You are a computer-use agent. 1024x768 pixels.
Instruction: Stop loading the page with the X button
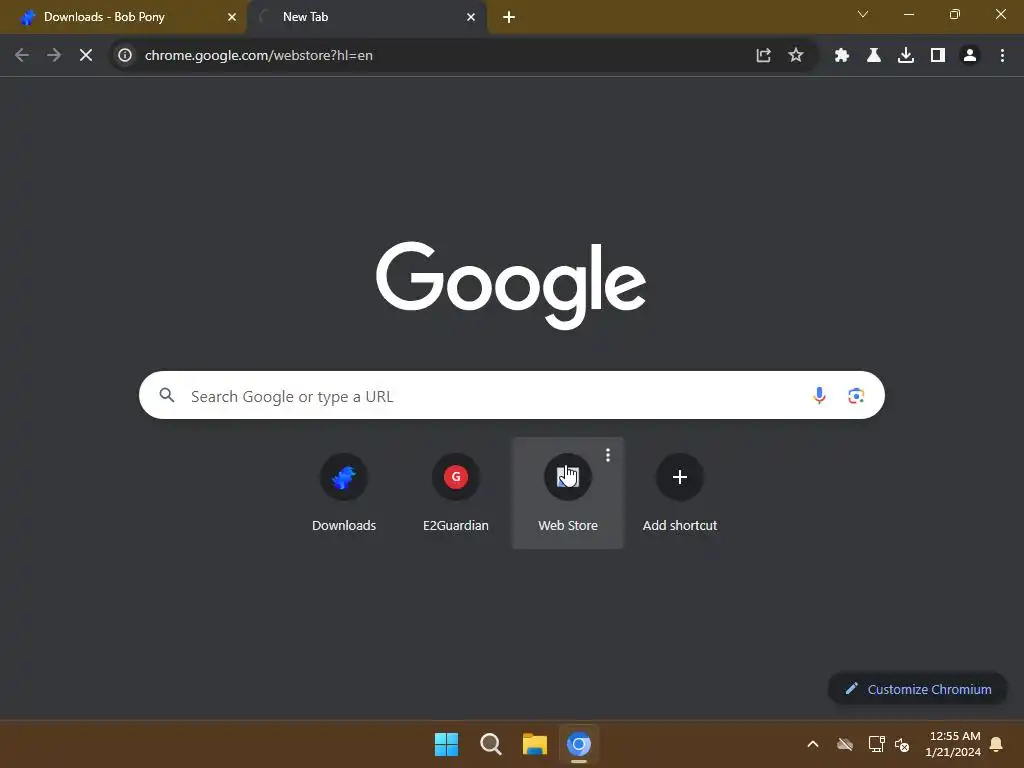click(86, 56)
